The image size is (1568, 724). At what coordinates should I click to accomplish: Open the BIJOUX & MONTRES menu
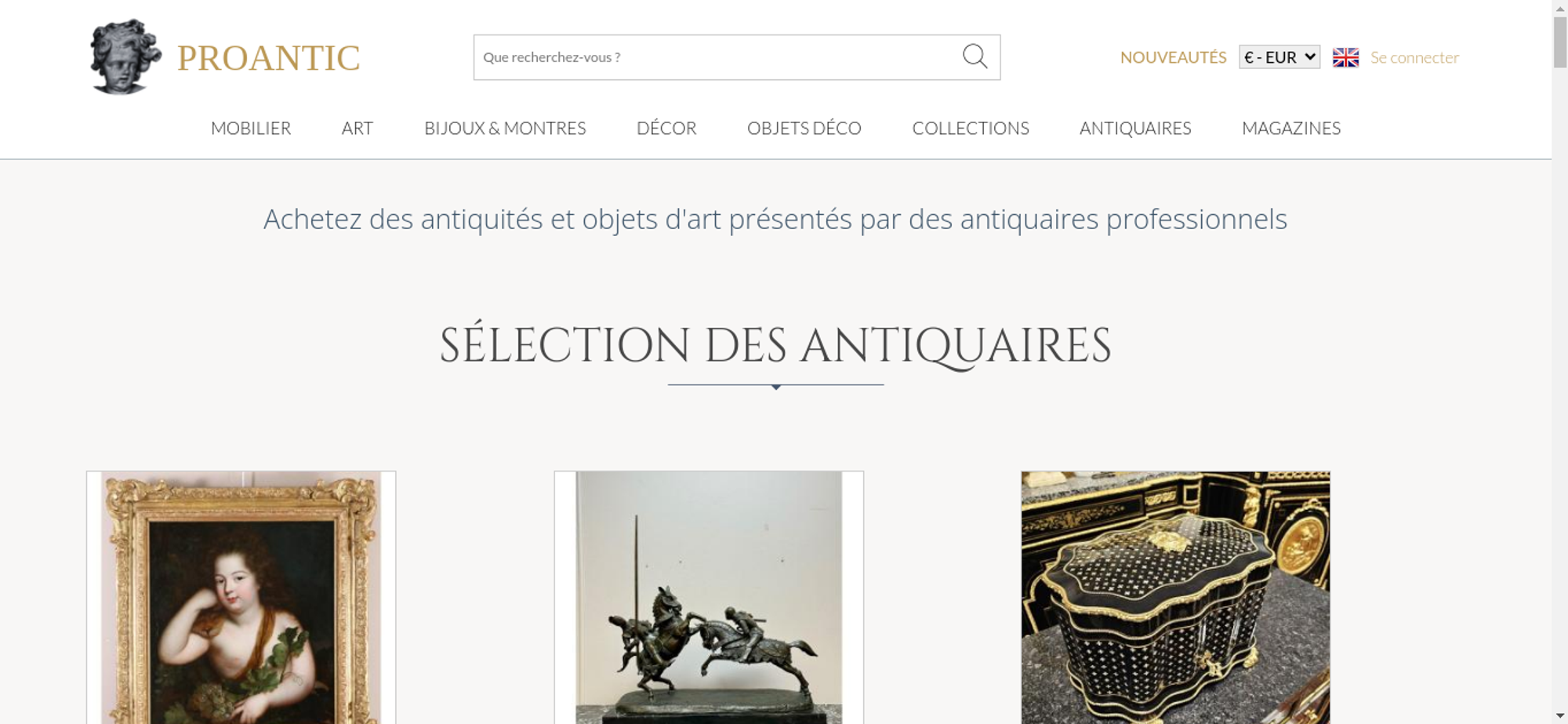click(505, 128)
